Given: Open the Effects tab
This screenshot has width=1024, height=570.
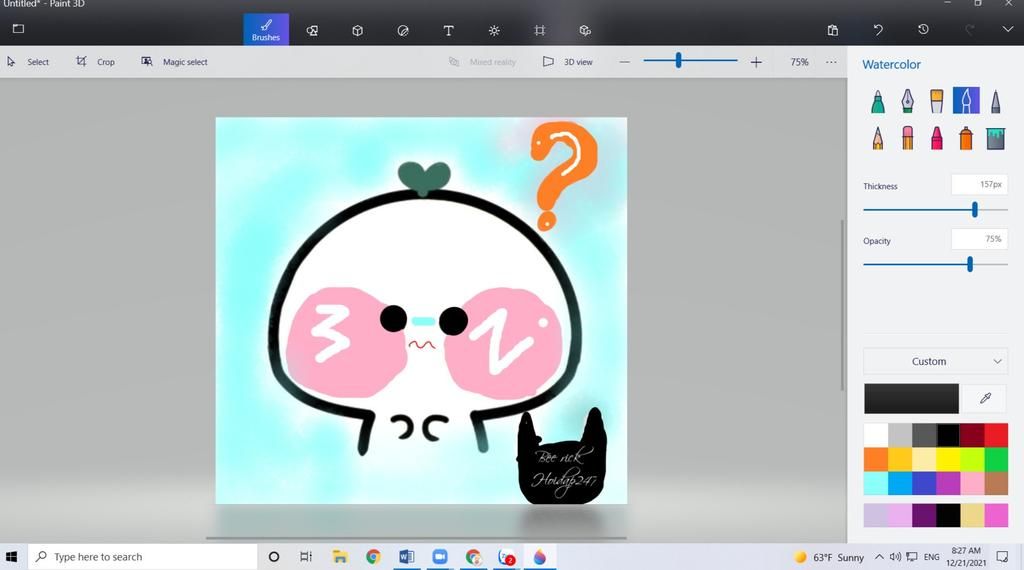Looking at the screenshot, I should coord(494,30).
